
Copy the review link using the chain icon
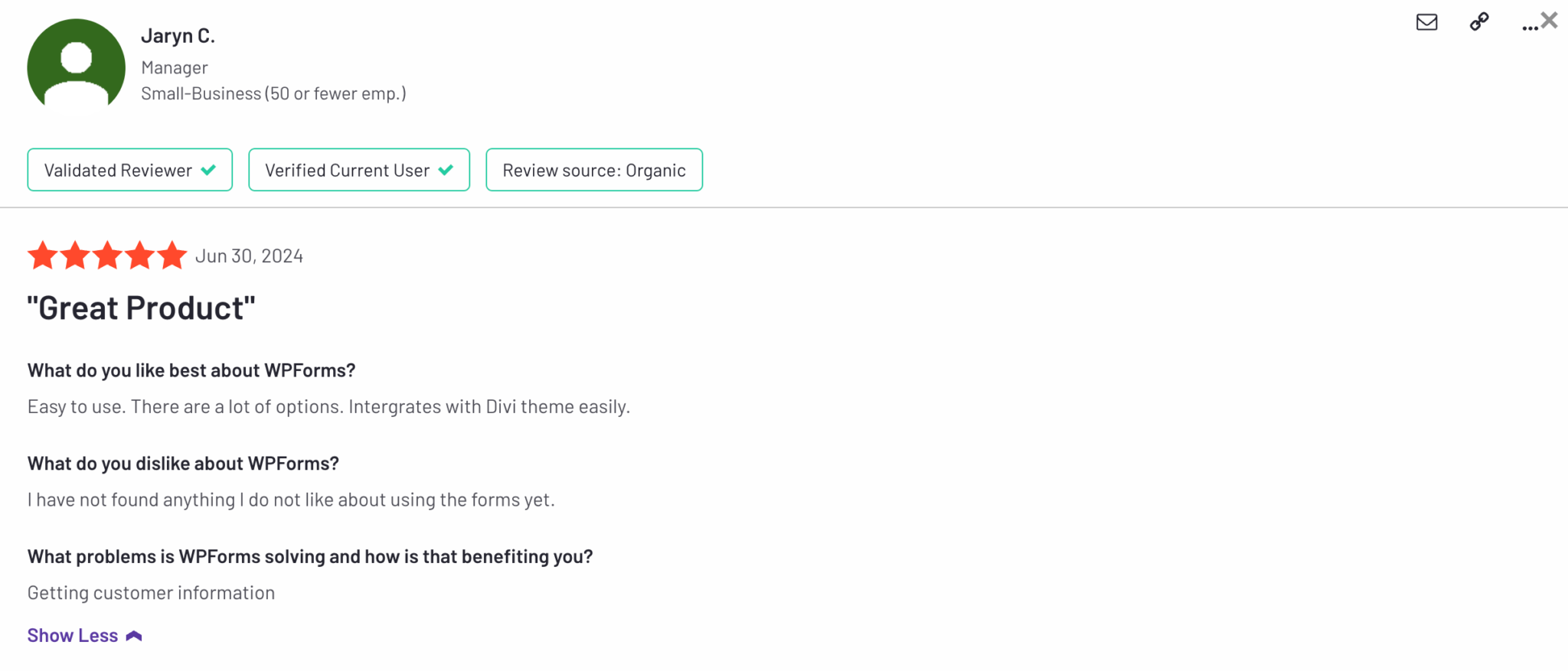click(x=1478, y=23)
